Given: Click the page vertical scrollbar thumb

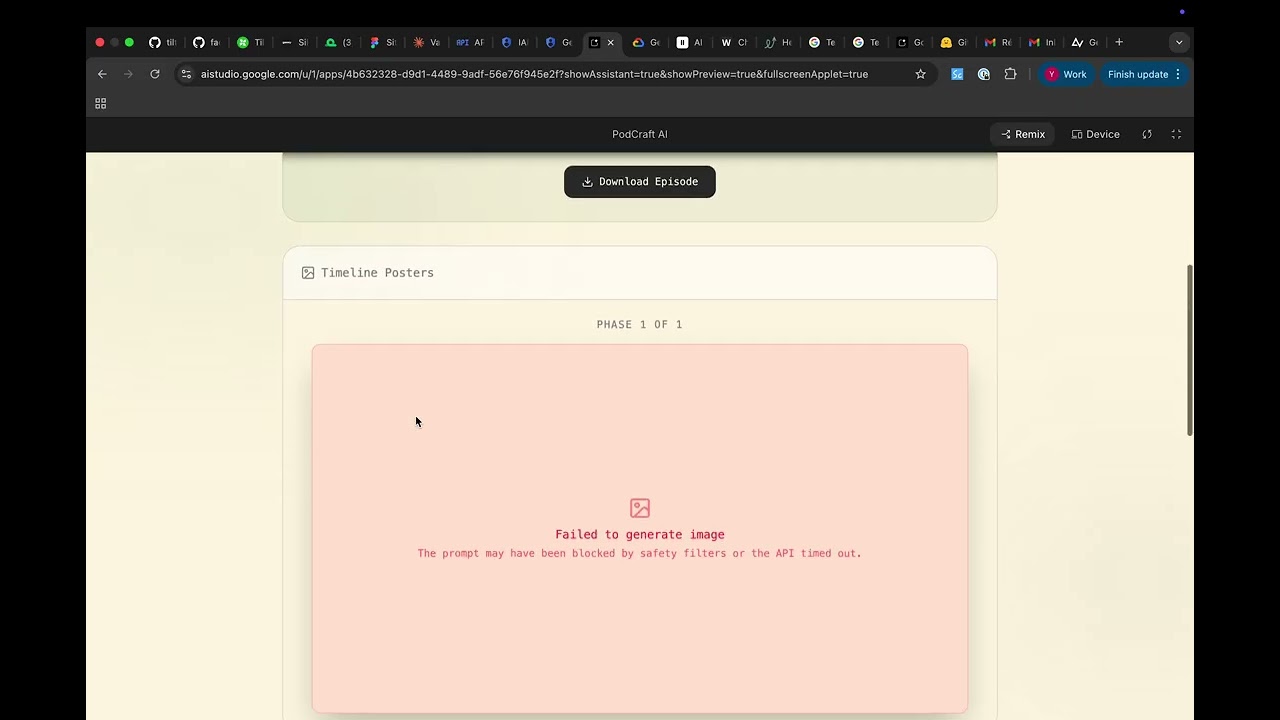Looking at the screenshot, I should (x=1189, y=350).
